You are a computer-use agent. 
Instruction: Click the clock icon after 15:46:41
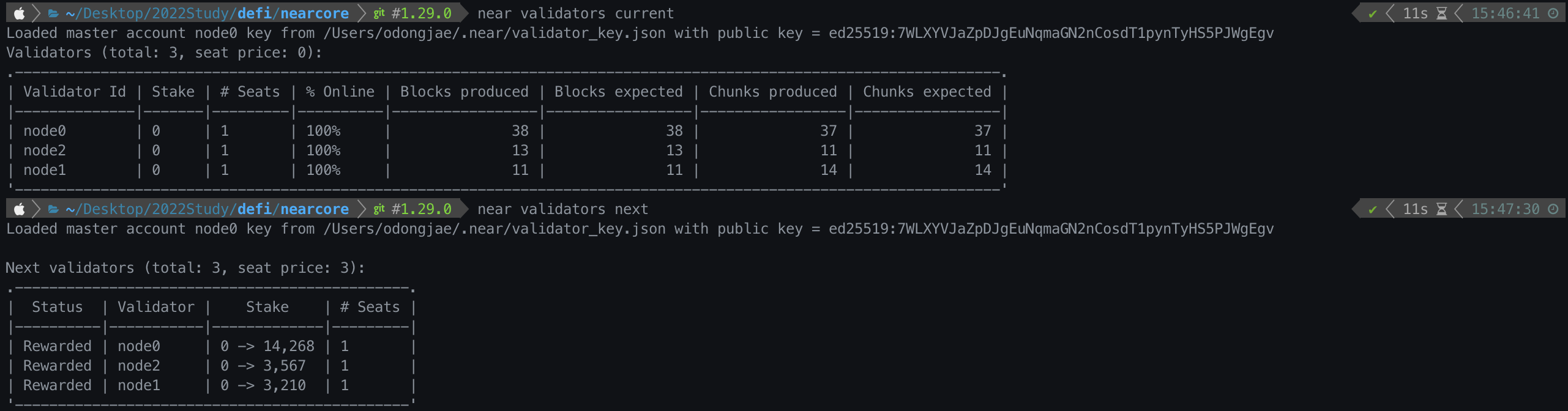1553,13
